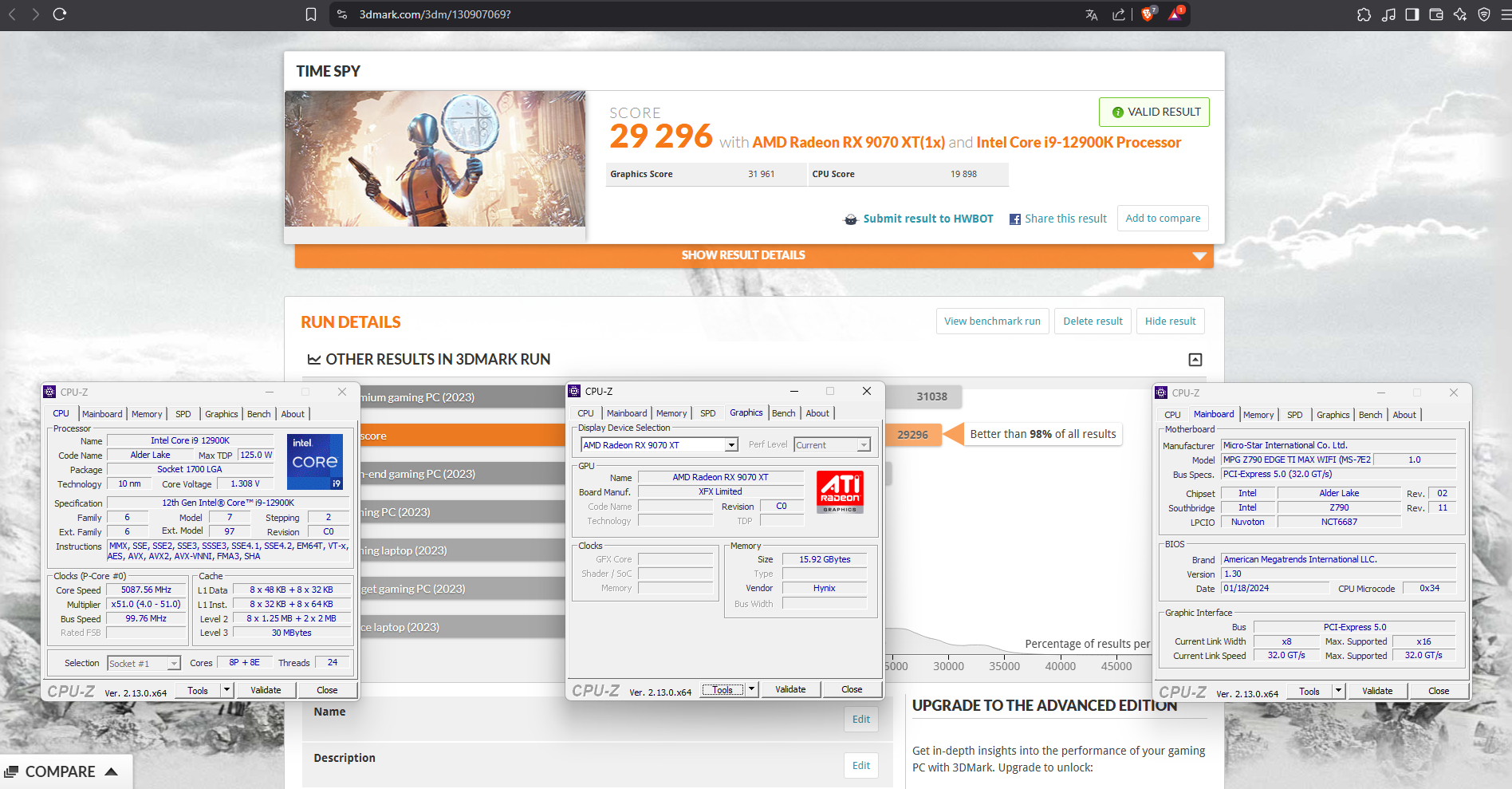1512x789 pixels.
Task: Click the green valid result check icon
Action: coord(1118,112)
